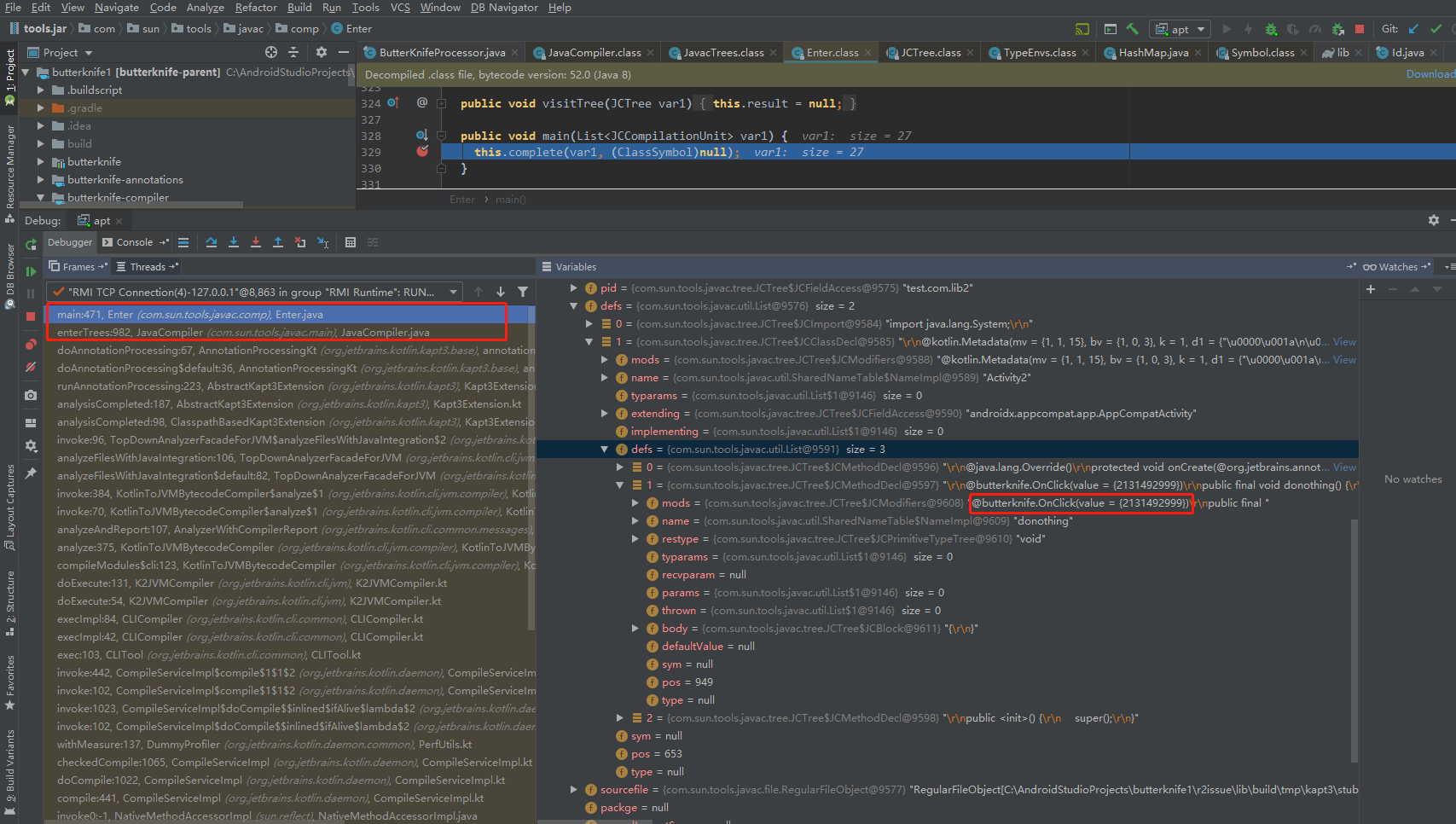Expand the pid variable node

coord(574,288)
